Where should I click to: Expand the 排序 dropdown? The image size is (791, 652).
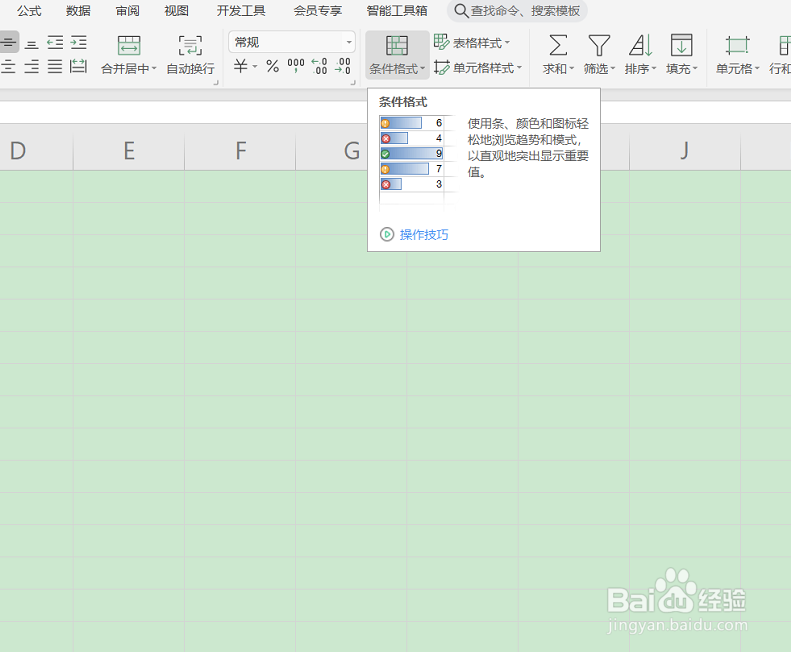point(641,69)
